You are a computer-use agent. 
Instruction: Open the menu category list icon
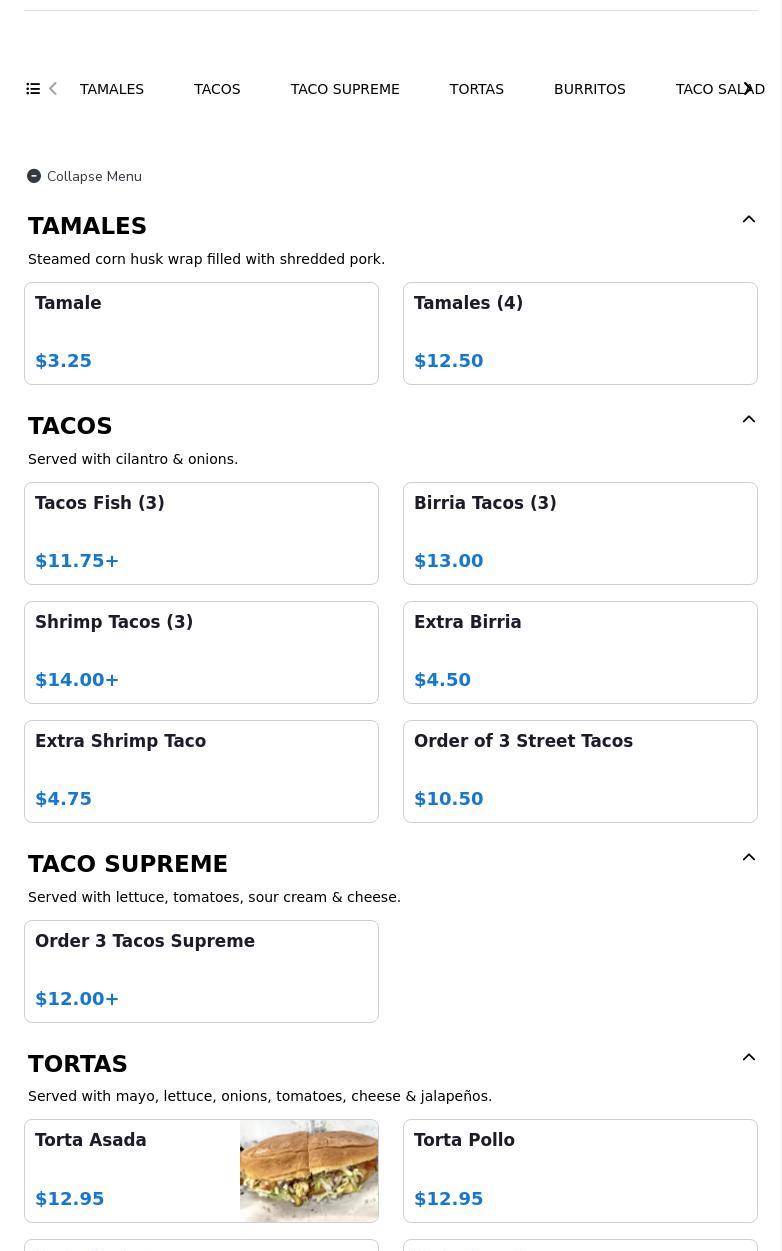pos(33,89)
